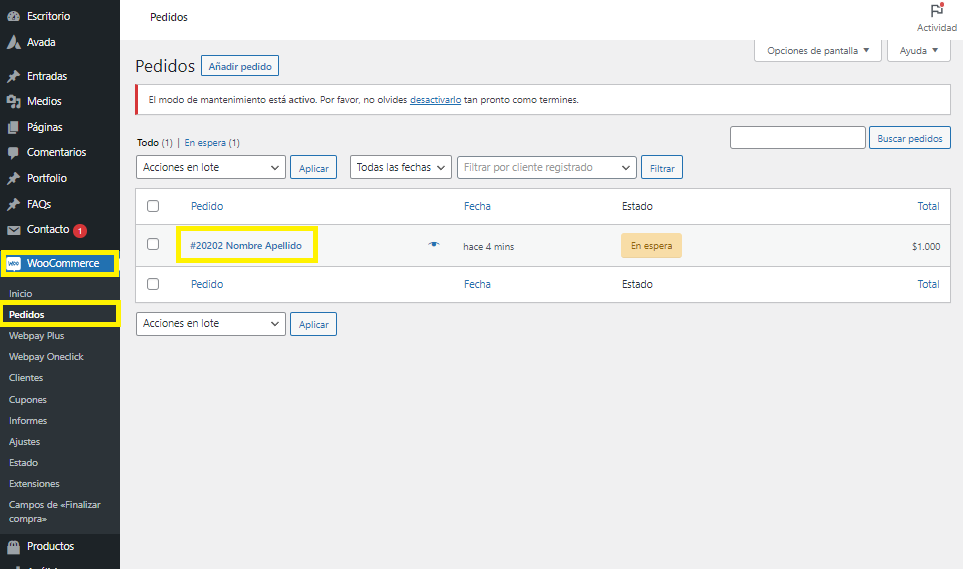The image size is (963, 569).
Task: Expand Opciones de pantalla tab
Action: tap(817, 50)
